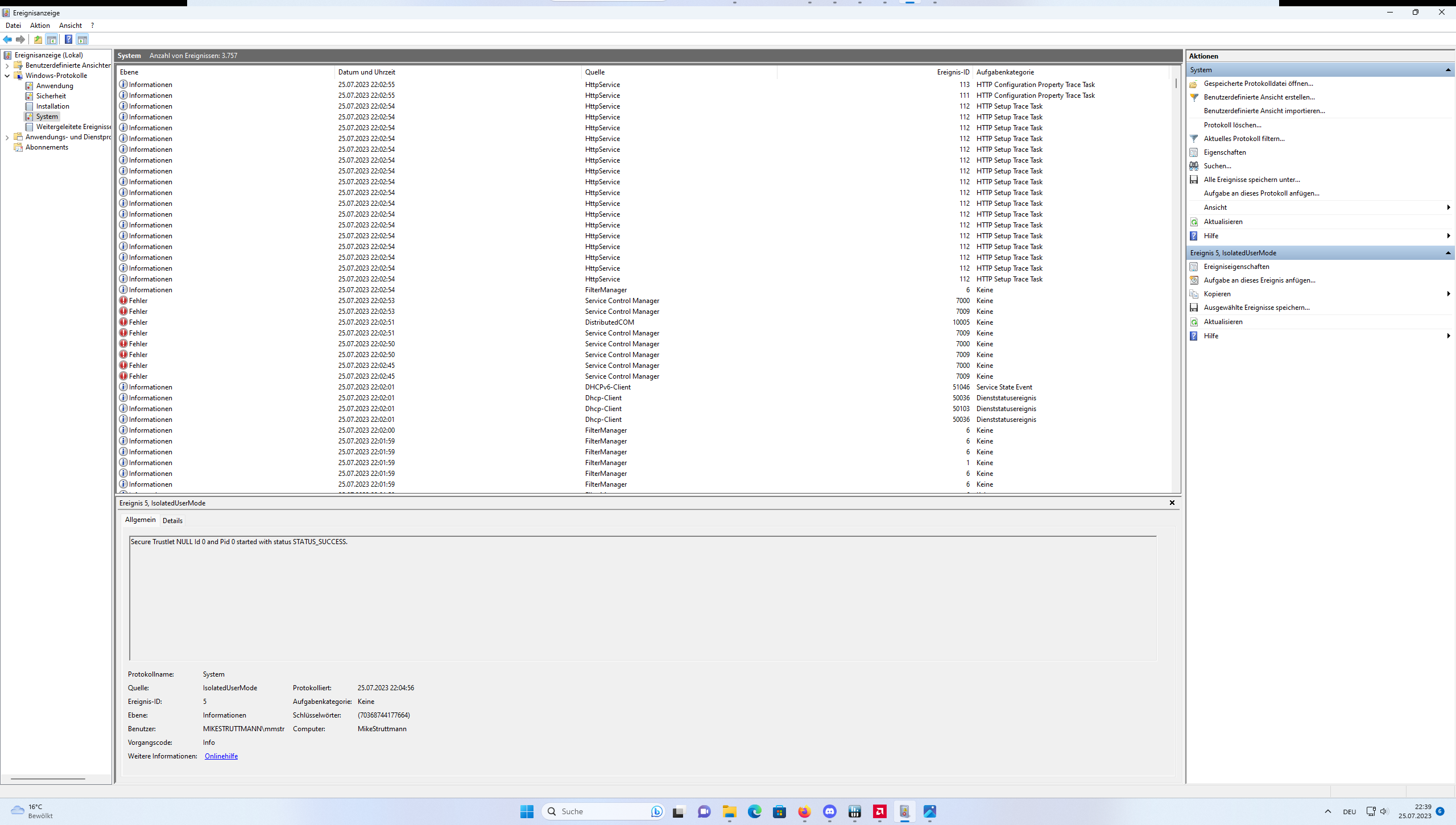The width and height of the screenshot is (1456, 825).
Task: Click the Ereigniseigenschaften icon in actions pane
Action: pyautogui.click(x=1194, y=267)
